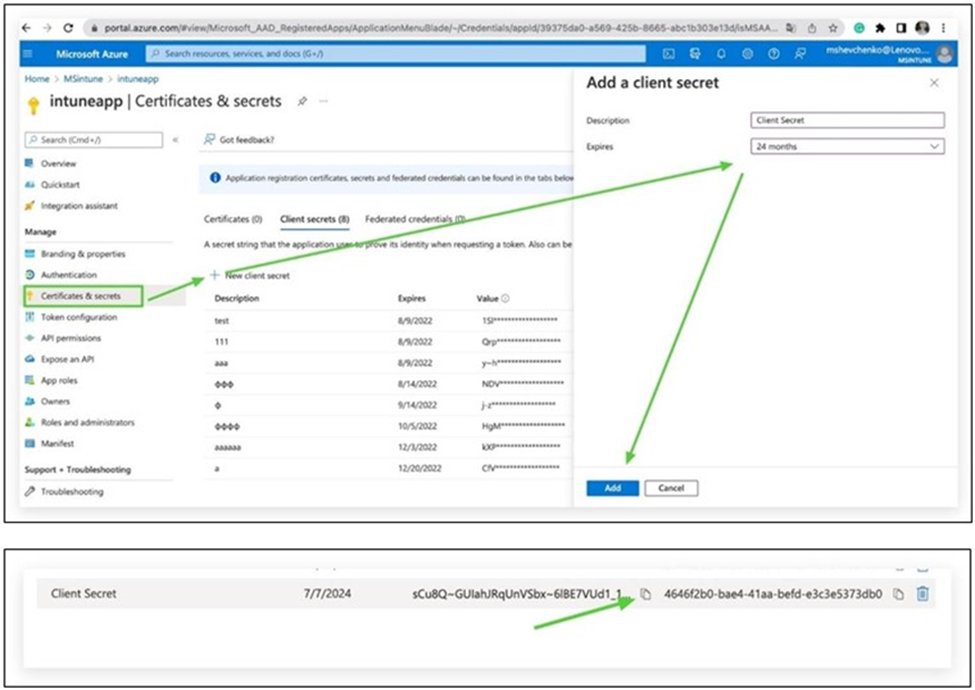Open the settings gear icon
This screenshot has height=690, width=975.
point(747,53)
